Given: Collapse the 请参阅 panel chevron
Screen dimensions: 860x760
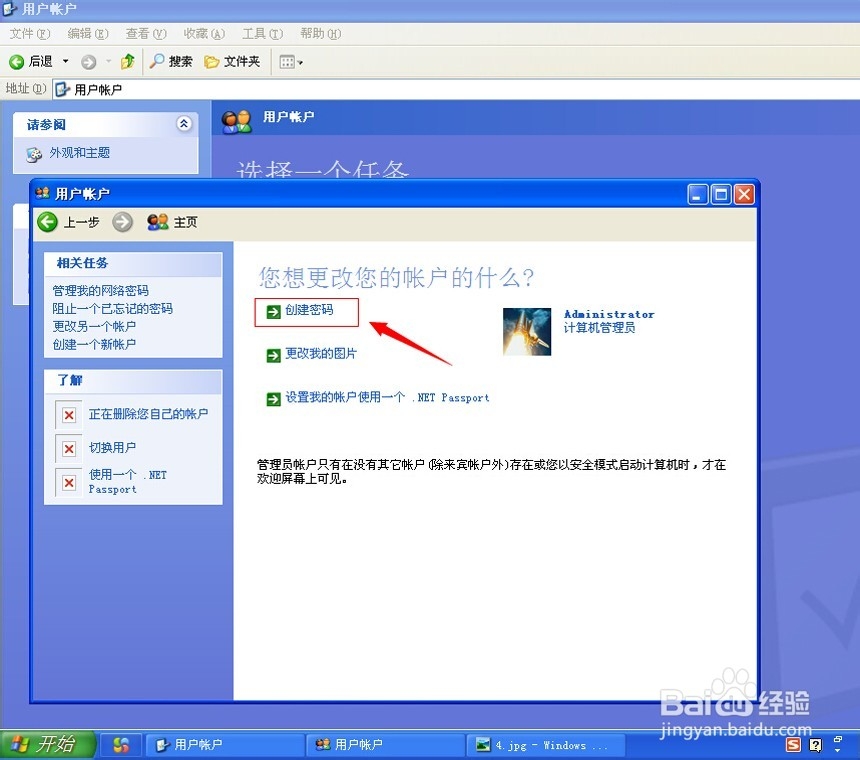Looking at the screenshot, I should [x=184, y=124].
